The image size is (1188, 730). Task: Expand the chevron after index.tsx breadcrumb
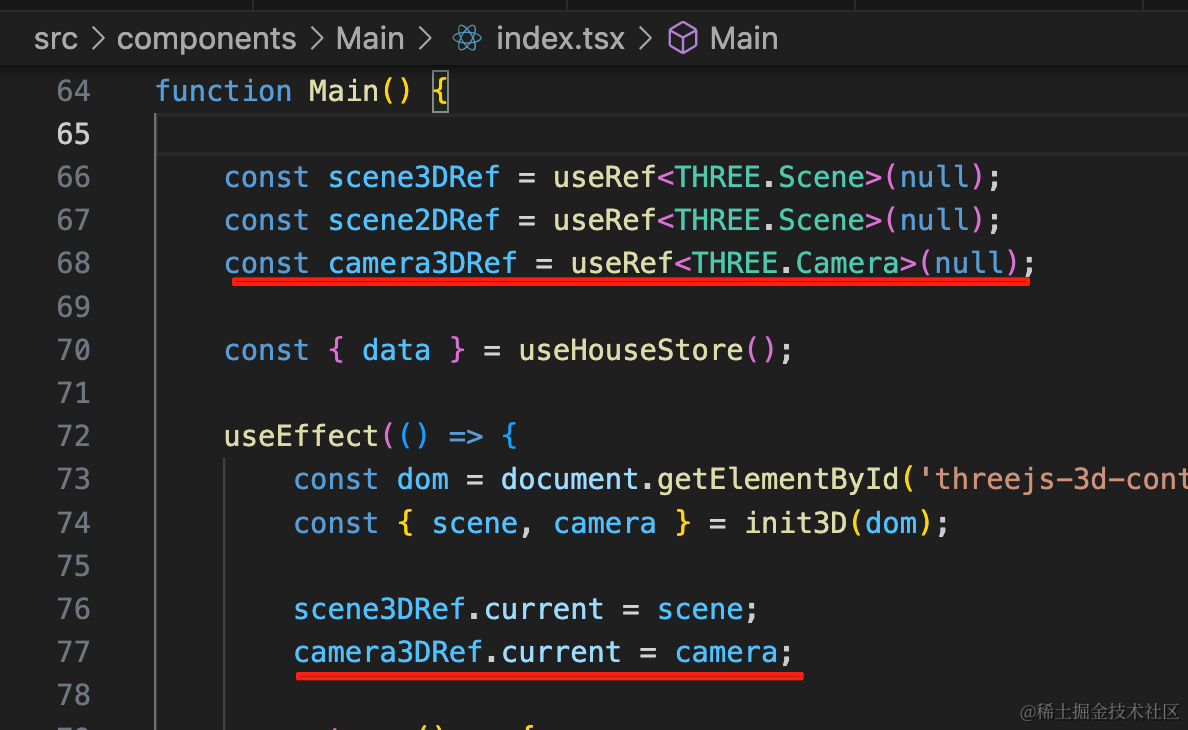[646, 39]
